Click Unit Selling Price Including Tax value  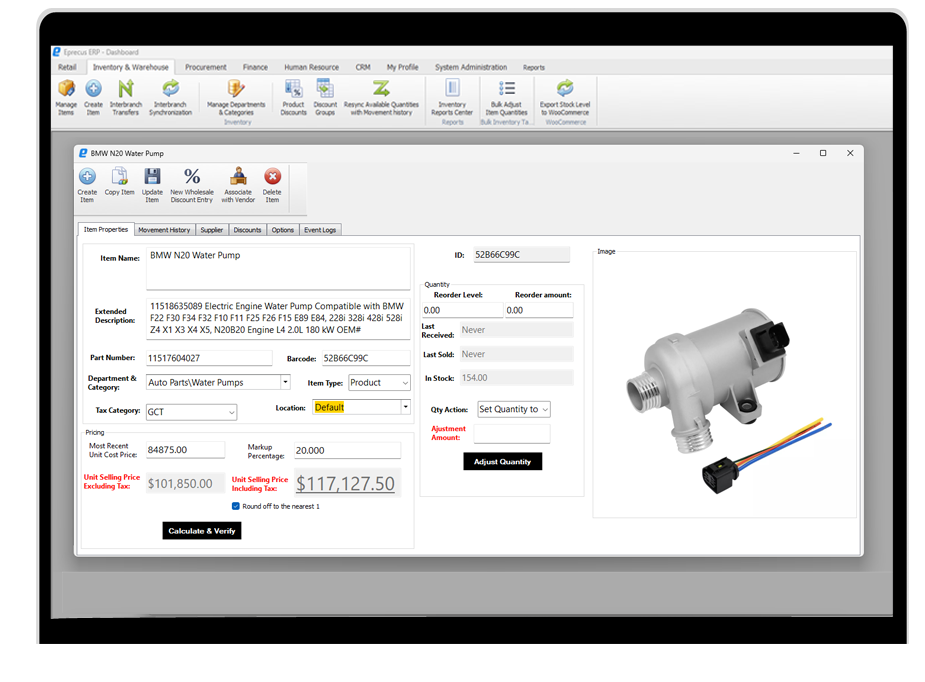point(347,483)
